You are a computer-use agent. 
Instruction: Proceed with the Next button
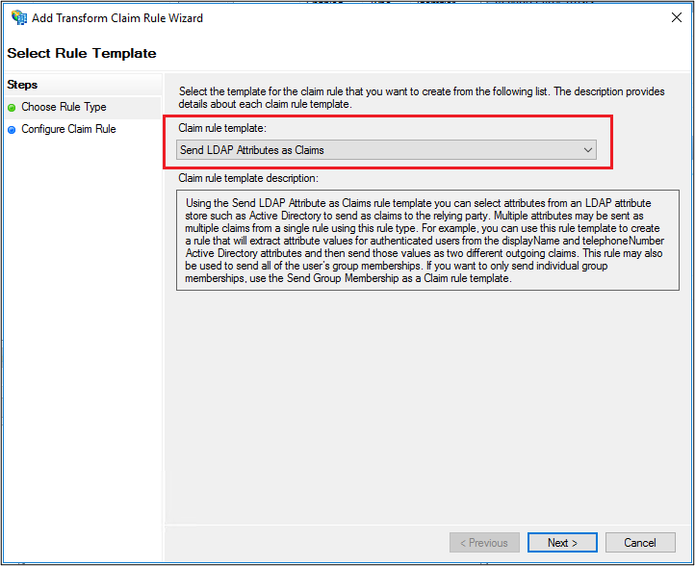(562, 543)
